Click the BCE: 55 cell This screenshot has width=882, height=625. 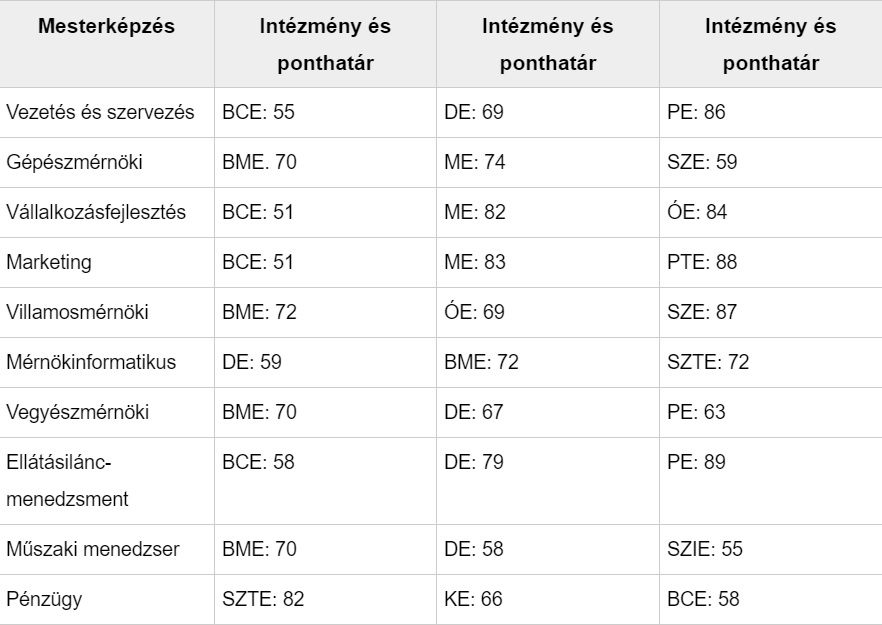[258, 112]
